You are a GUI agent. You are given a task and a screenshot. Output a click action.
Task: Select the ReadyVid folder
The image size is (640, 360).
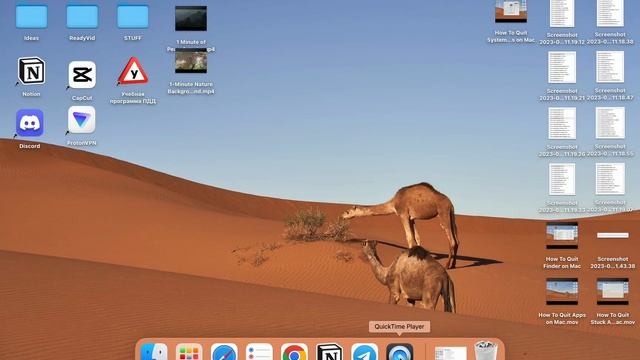point(82,17)
